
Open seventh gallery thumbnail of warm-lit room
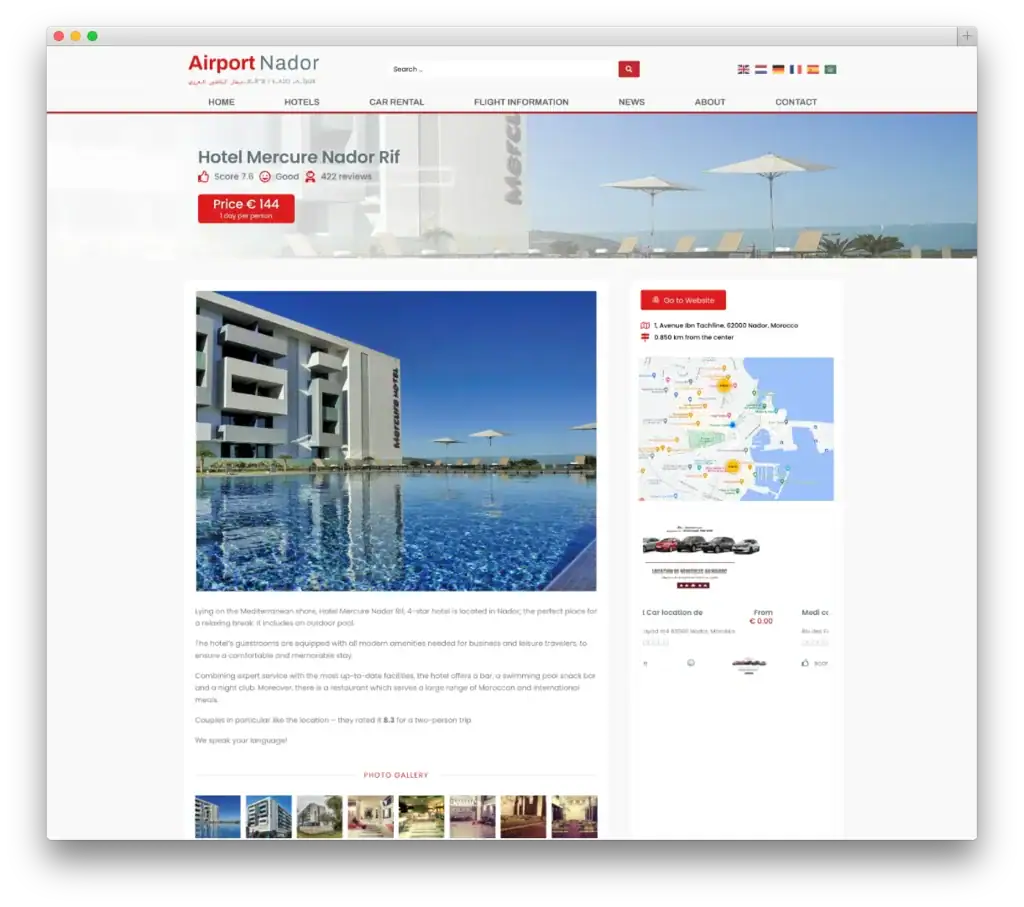523,816
